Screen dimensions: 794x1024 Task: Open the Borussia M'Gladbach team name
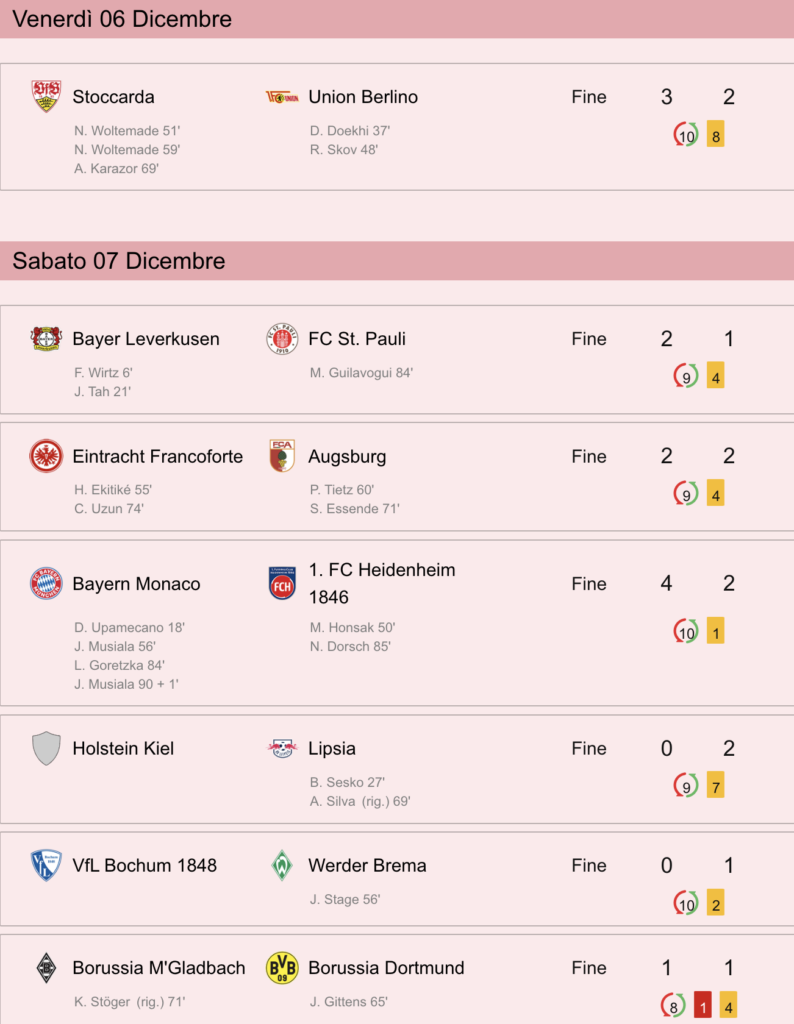coord(159,968)
